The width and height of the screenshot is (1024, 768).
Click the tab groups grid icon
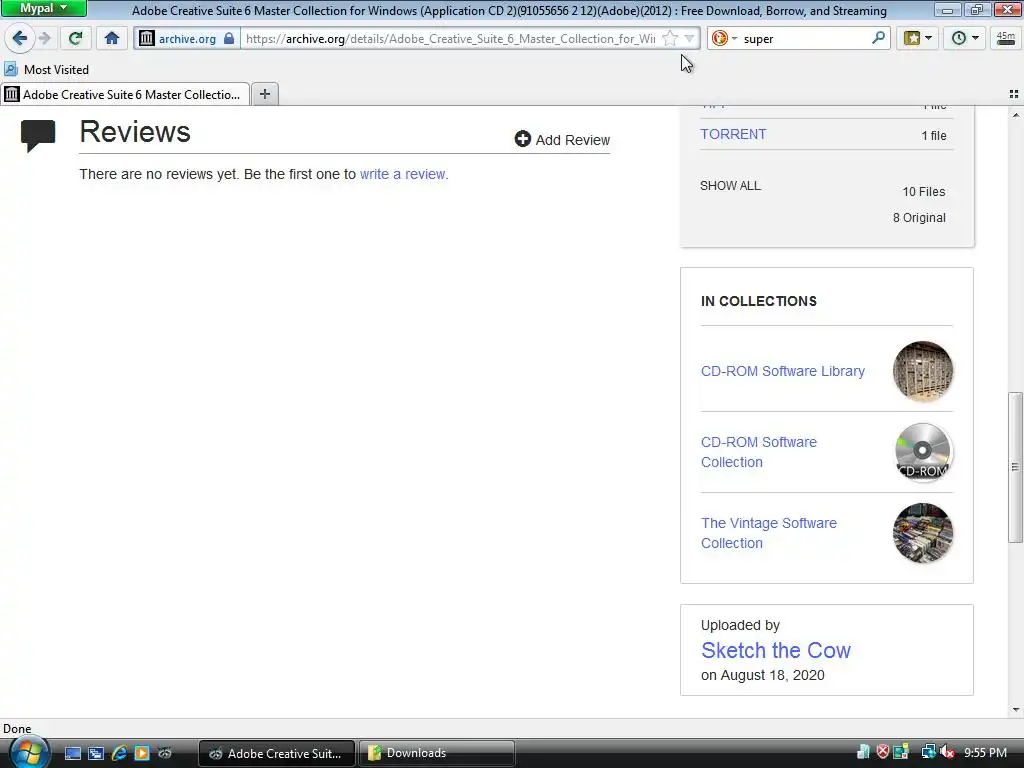[1014, 94]
